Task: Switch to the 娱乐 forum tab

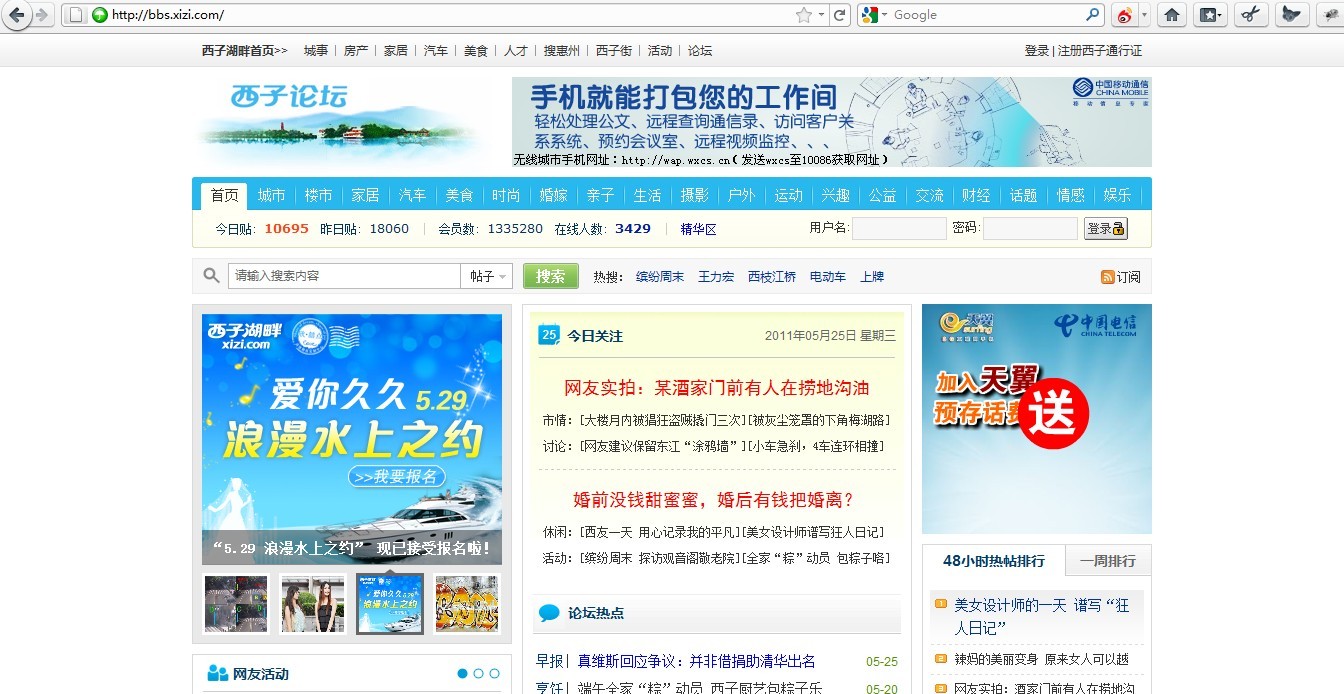Action: pos(1117,195)
